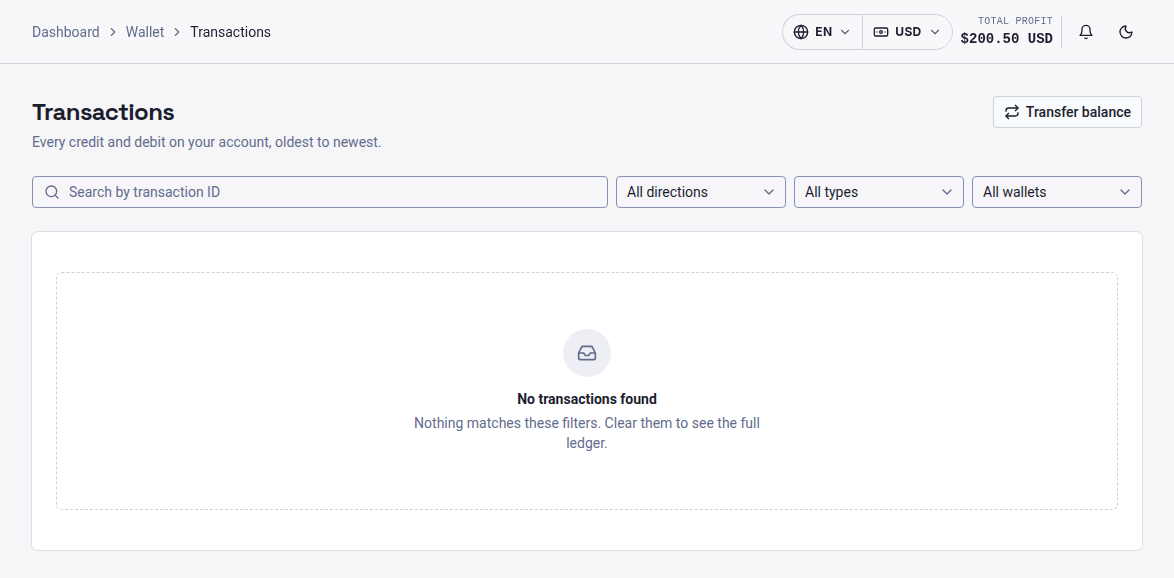
Task: Click the empty inbox tray icon
Action: tap(587, 353)
